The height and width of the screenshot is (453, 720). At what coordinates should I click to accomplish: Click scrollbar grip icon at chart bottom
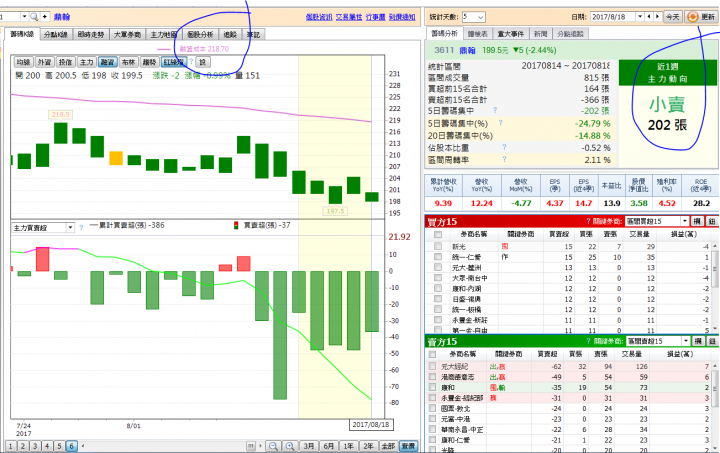pos(251,446)
